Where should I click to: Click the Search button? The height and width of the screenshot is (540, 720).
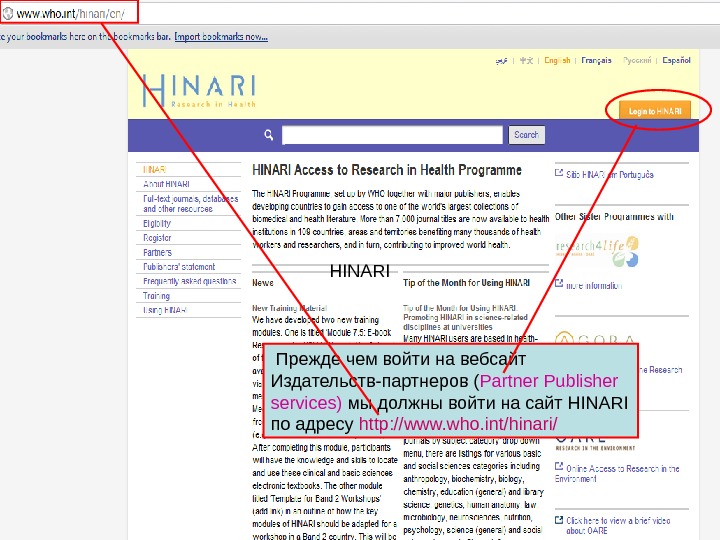[526, 135]
